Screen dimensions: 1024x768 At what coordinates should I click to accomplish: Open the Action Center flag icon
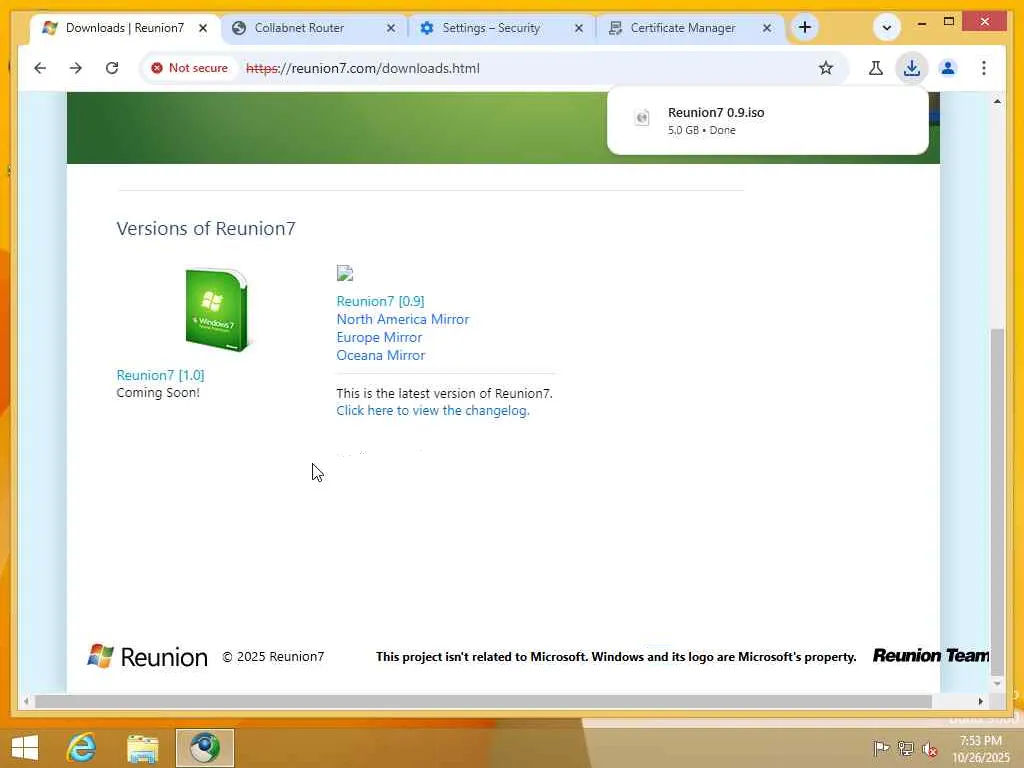point(881,748)
